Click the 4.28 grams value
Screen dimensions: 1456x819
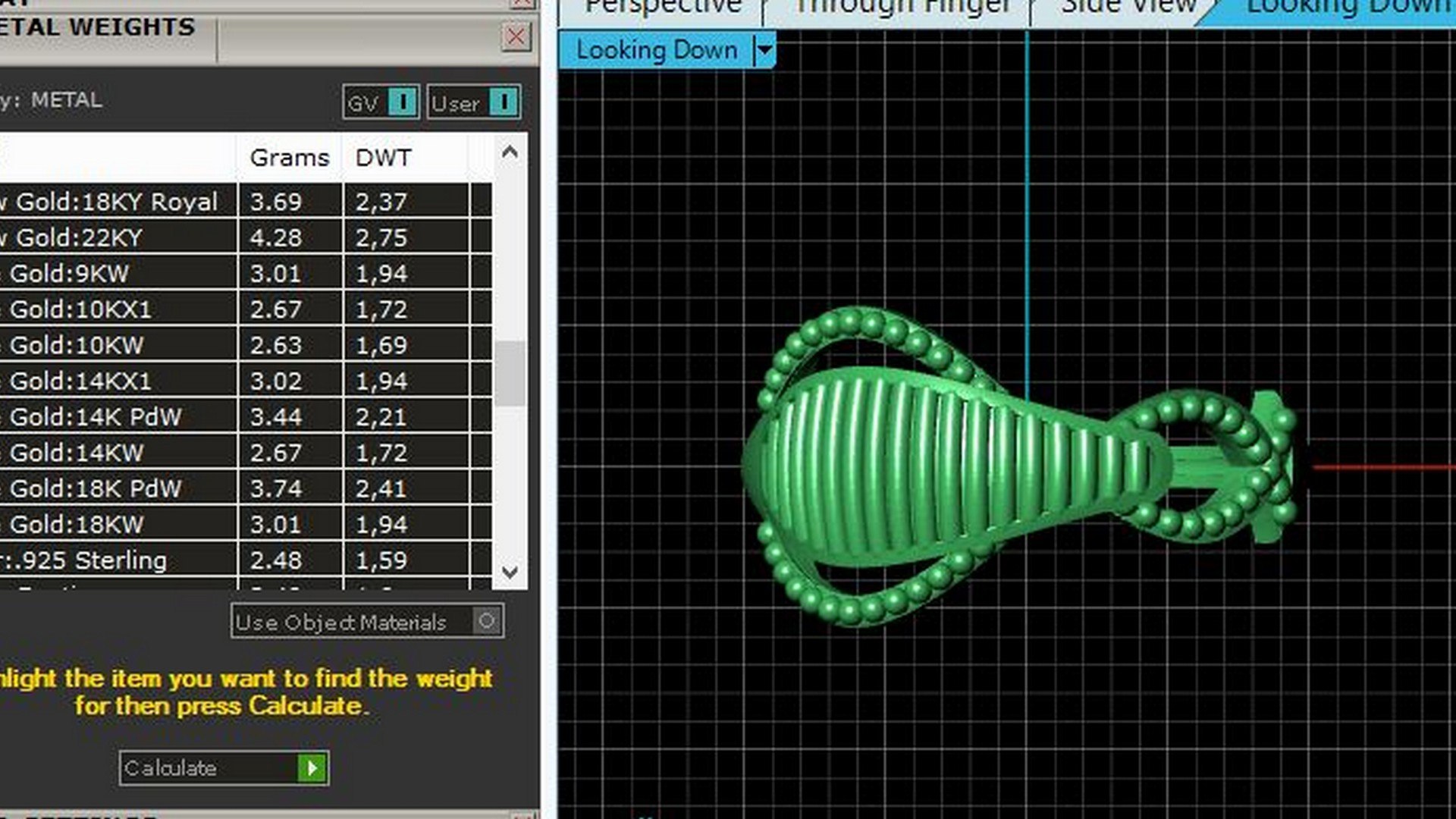276,237
